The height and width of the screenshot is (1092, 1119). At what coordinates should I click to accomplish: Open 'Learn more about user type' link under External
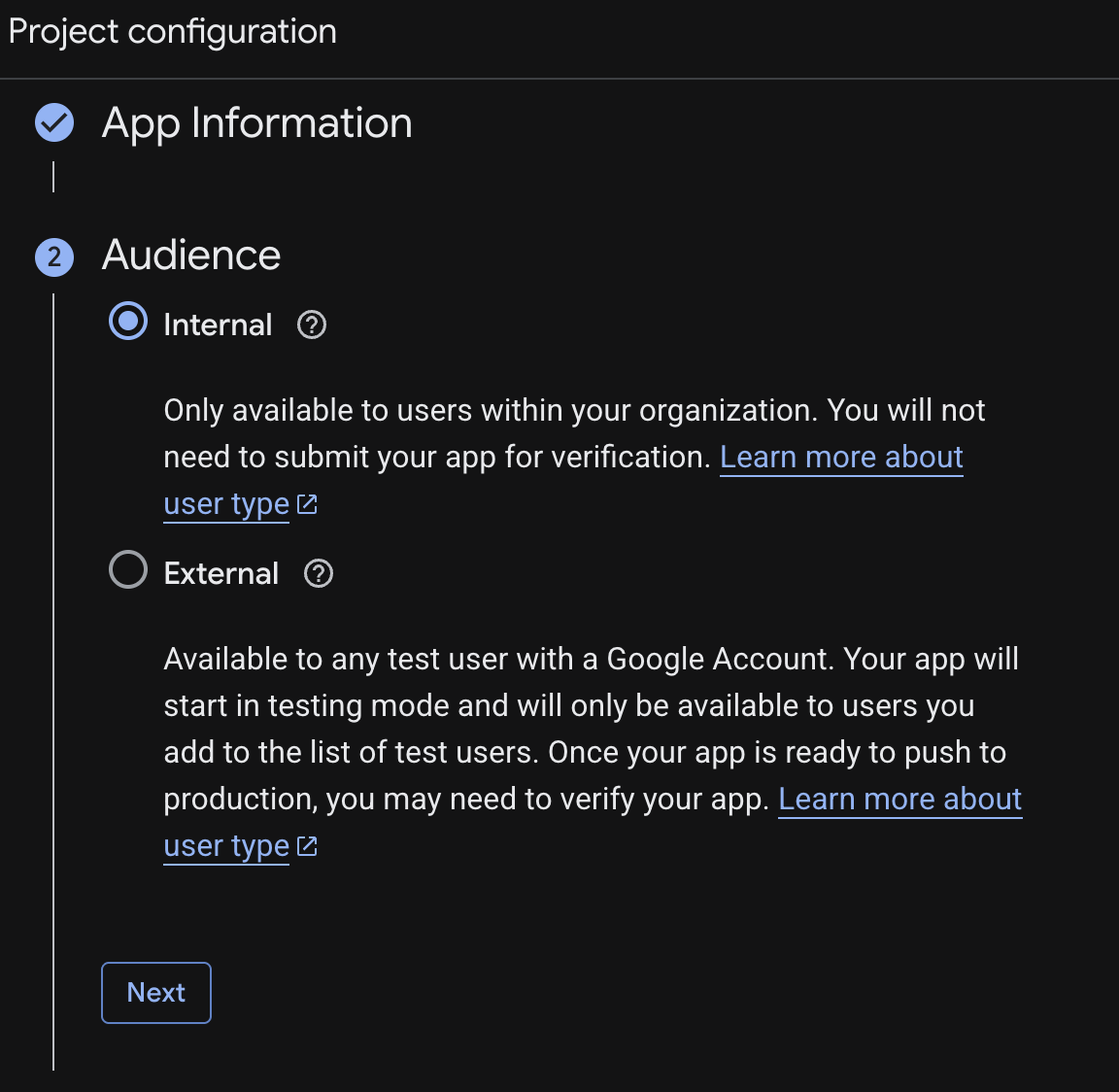pyautogui.click(x=899, y=799)
